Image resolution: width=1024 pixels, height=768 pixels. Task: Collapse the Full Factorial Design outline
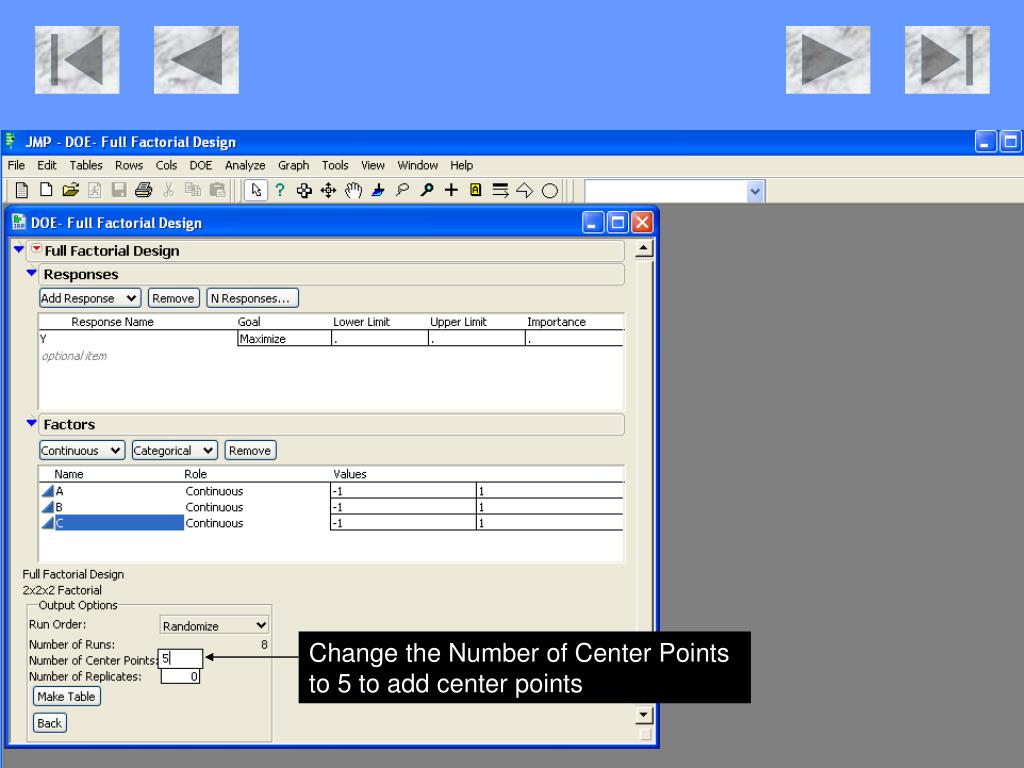pyautogui.click(x=19, y=249)
